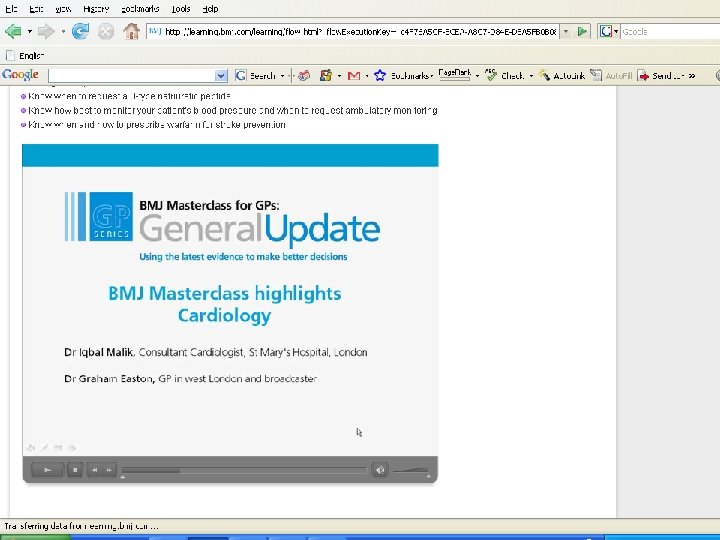Fast forward the video player

[109, 470]
